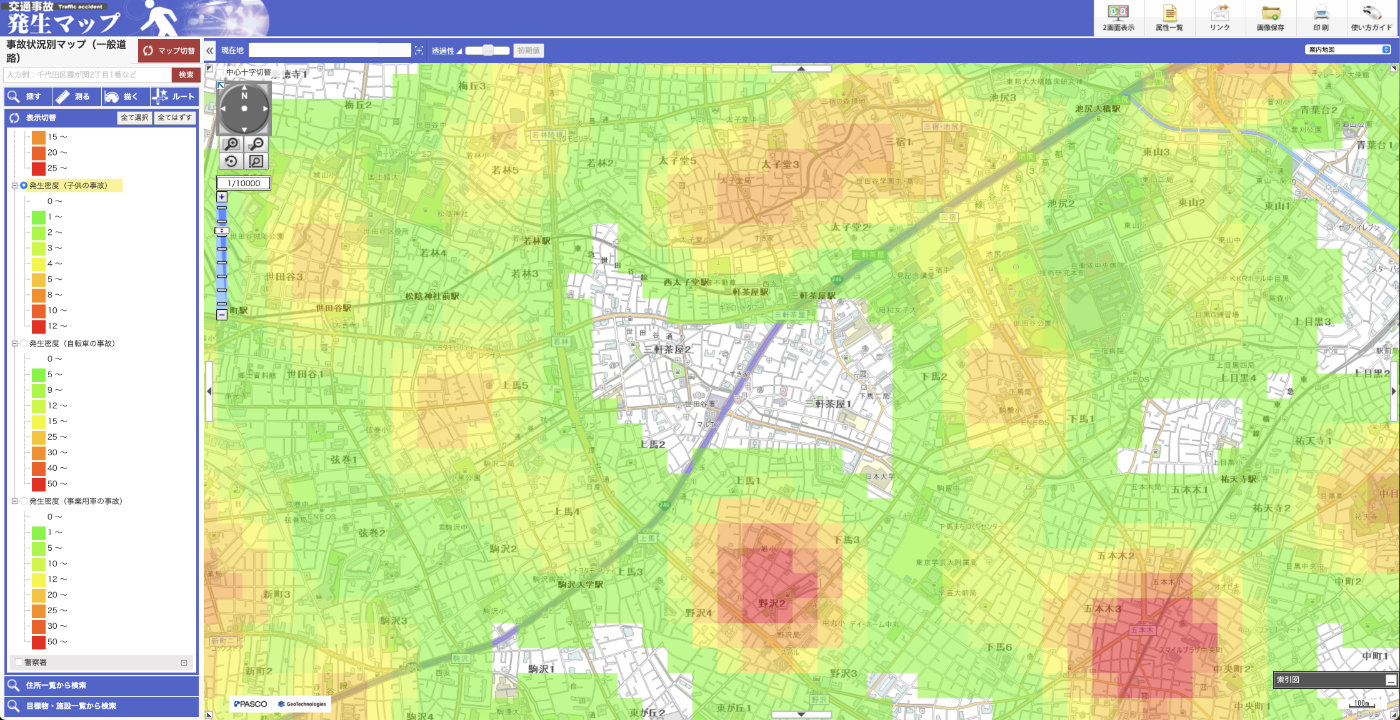Click the 1/10000 scale field
Viewport: 1400px width, 720px height.
[244, 183]
